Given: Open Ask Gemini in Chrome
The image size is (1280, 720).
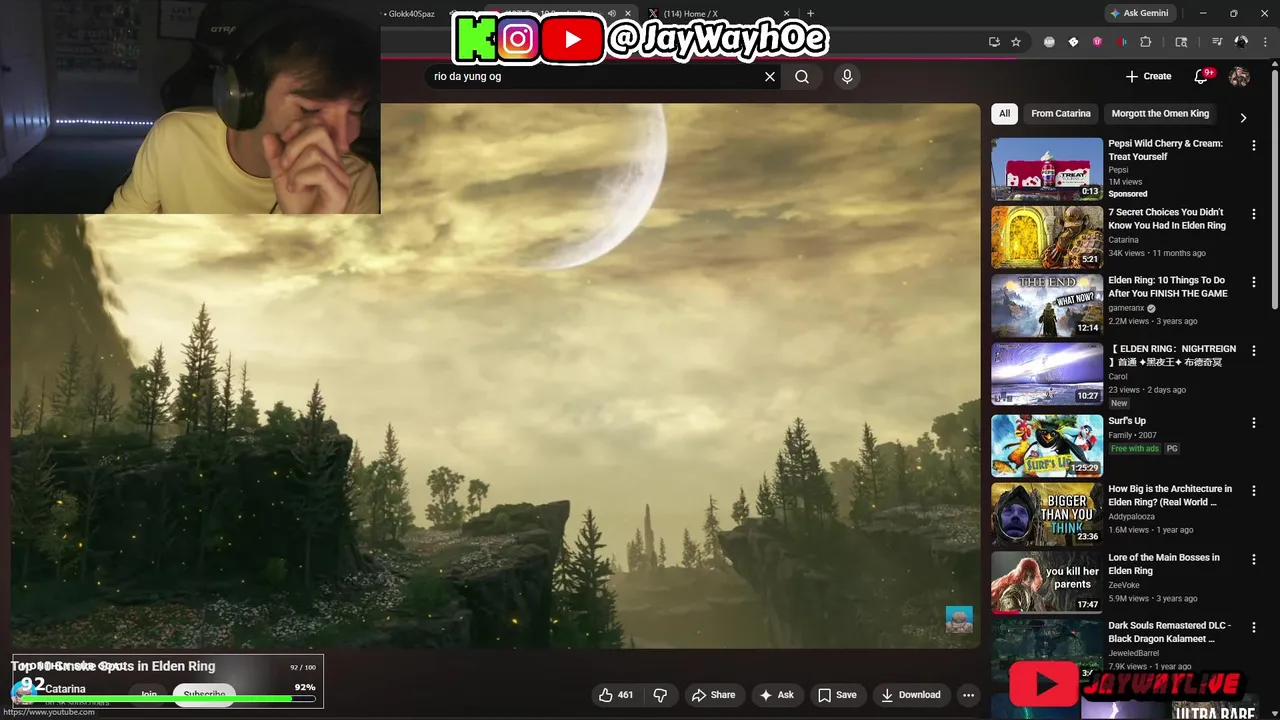Looking at the screenshot, I should tap(1139, 13).
